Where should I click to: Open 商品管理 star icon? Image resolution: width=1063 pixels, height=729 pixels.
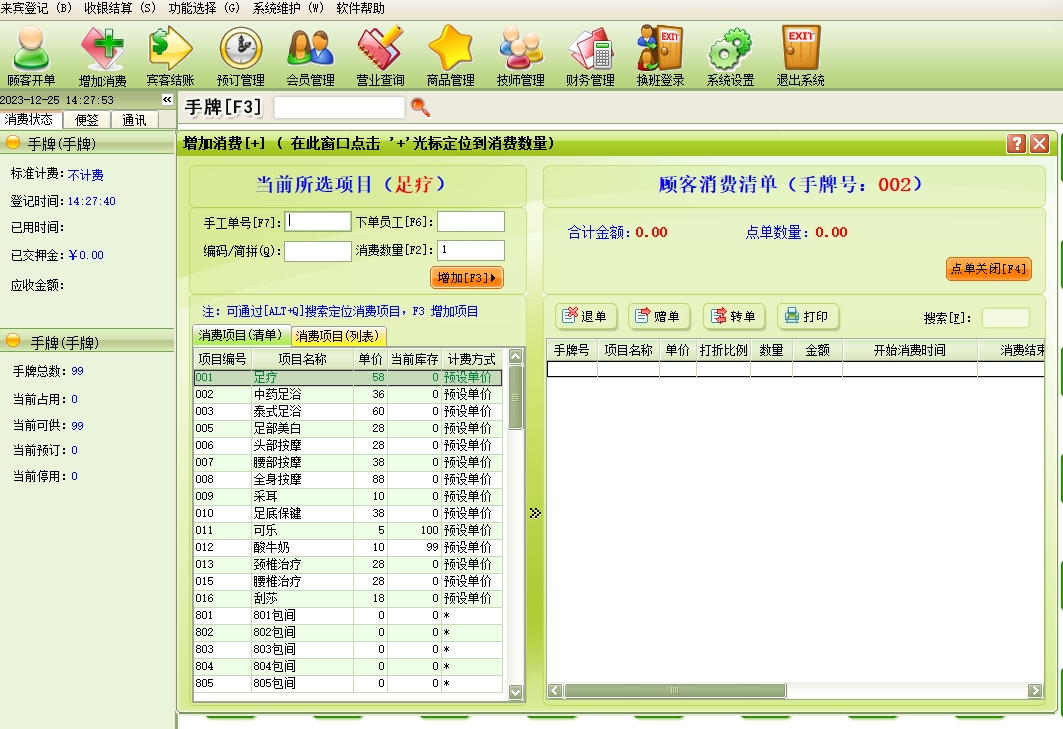pos(450,55)
